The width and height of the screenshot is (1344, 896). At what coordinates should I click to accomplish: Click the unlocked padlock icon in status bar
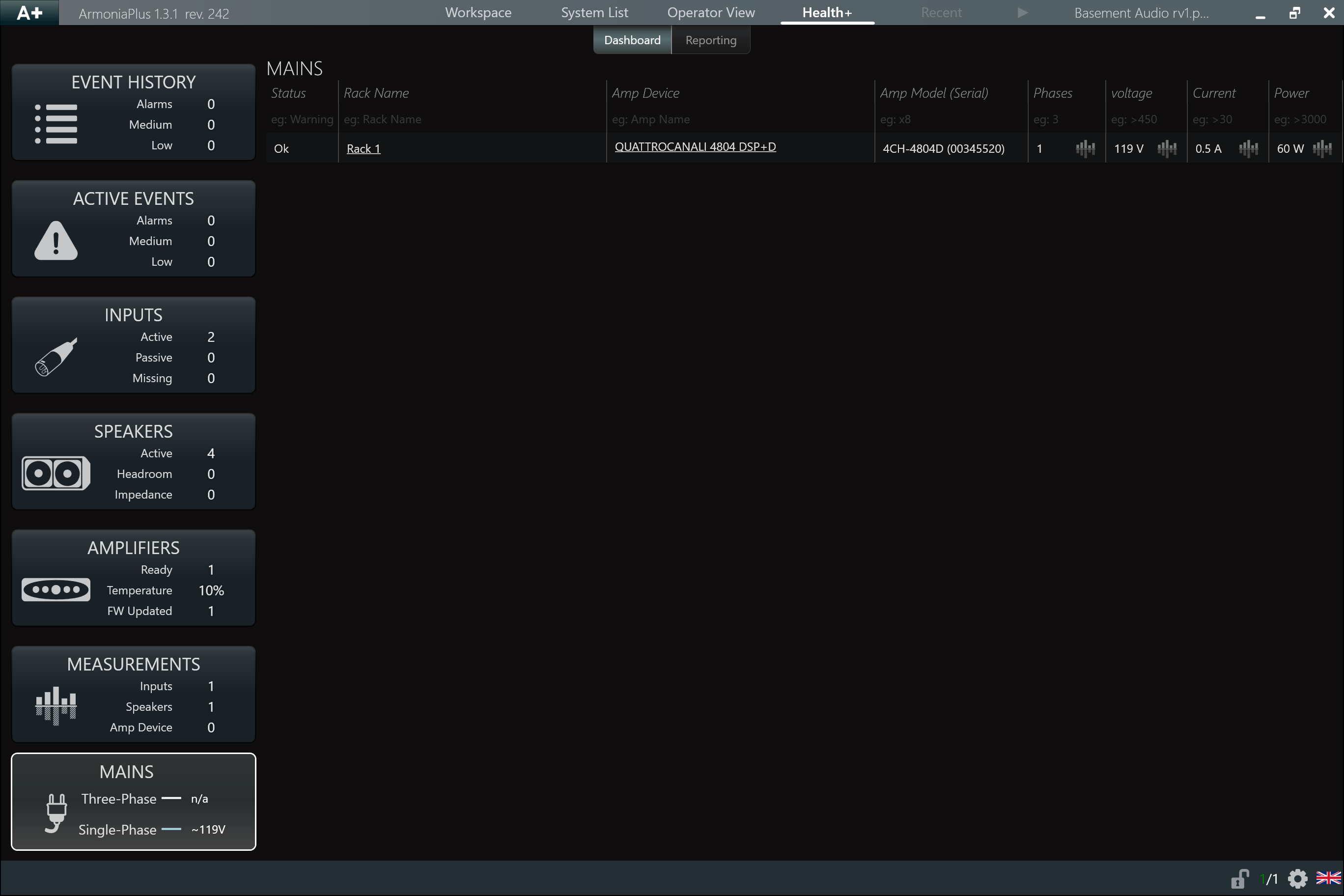point(1239,879)
